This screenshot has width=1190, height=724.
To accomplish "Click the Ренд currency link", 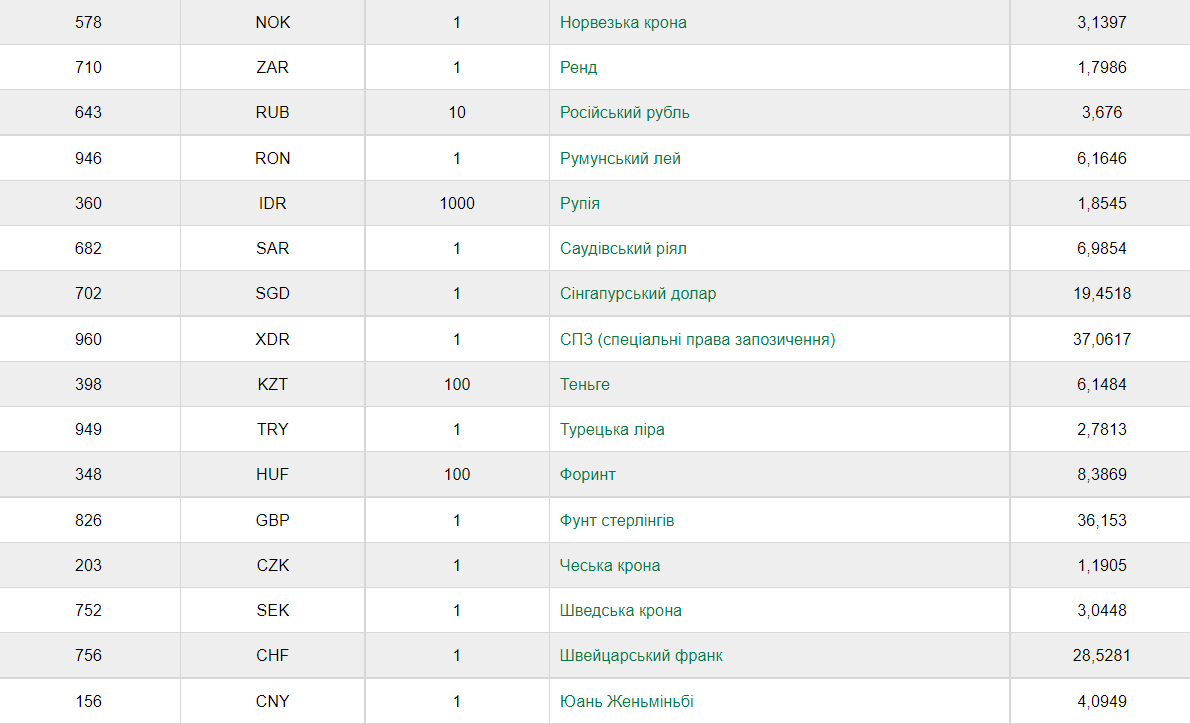I will (579, 68).
